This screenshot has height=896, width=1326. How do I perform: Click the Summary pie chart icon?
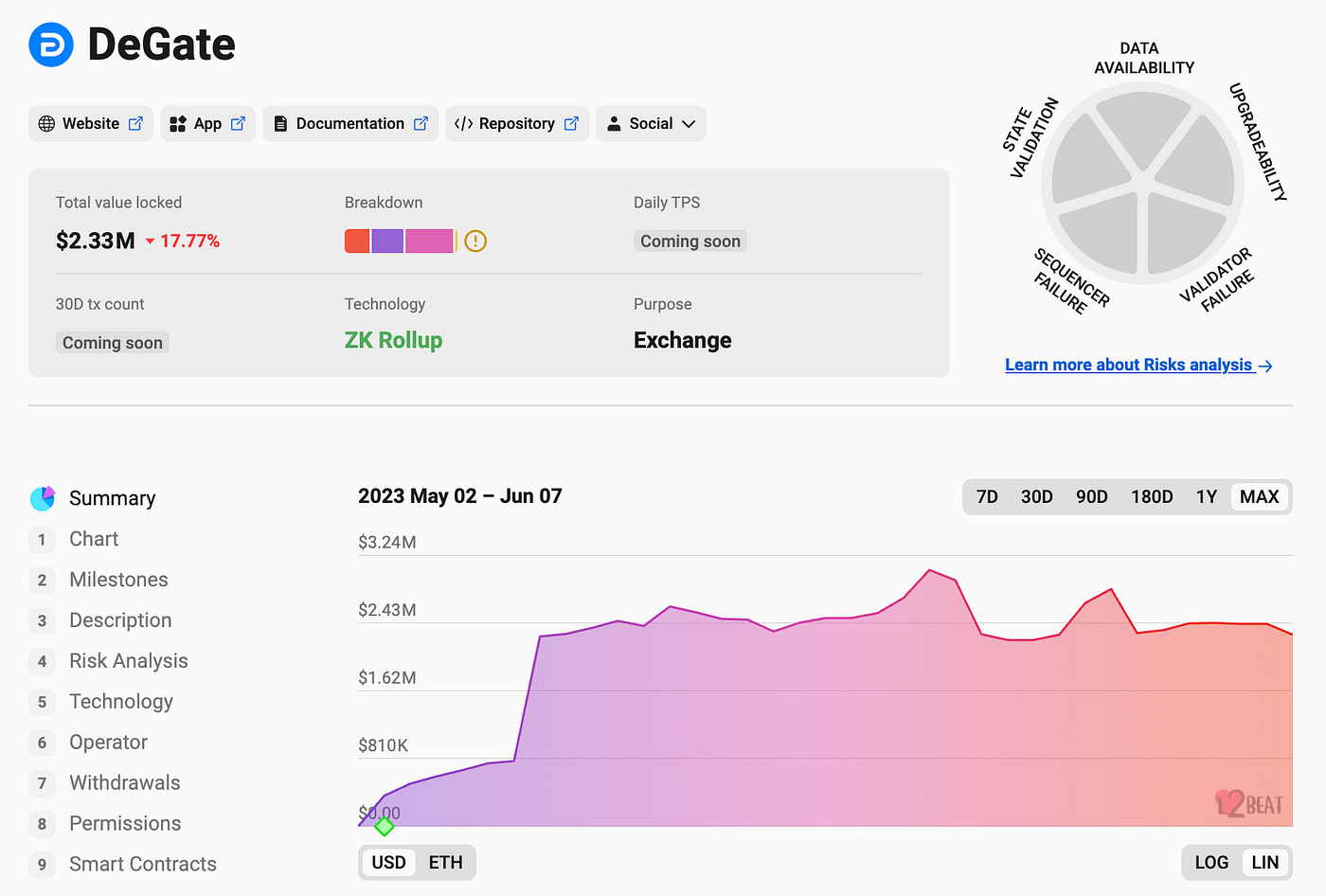(43, 498)
